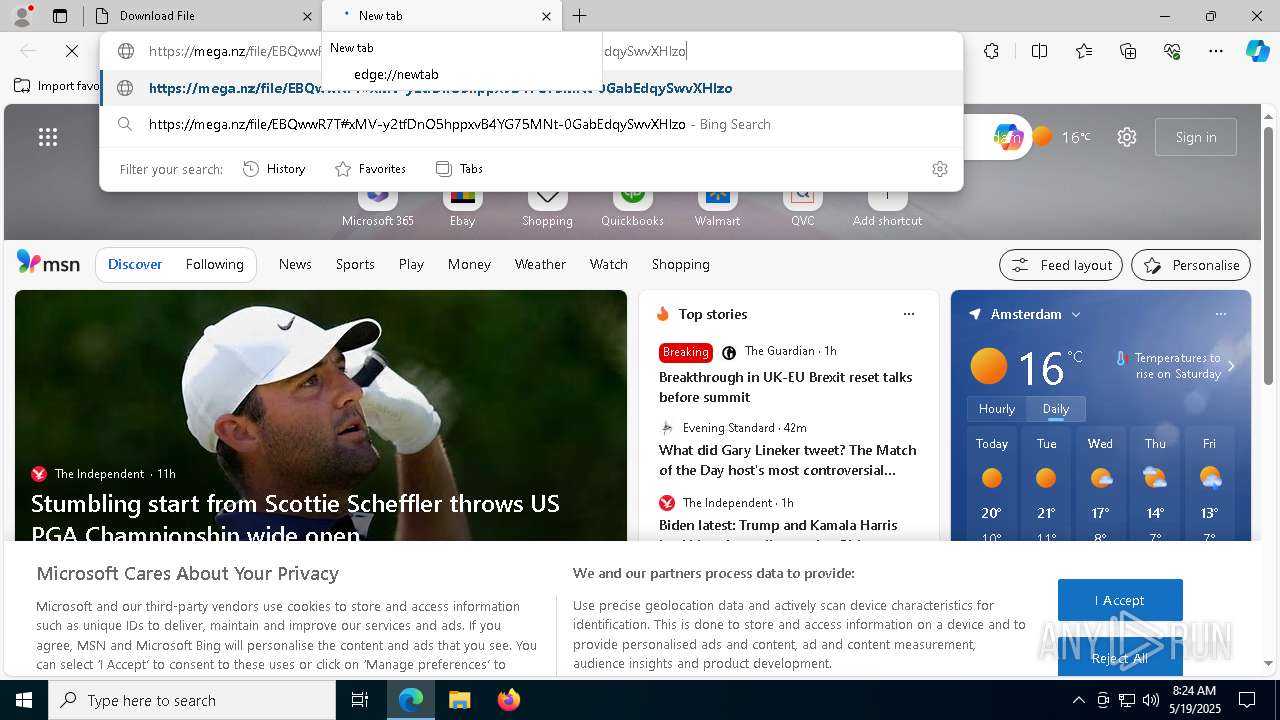Click the msn logo
Image resolution: width=1280 pixels, height=720 pixels.
point(48,263)
